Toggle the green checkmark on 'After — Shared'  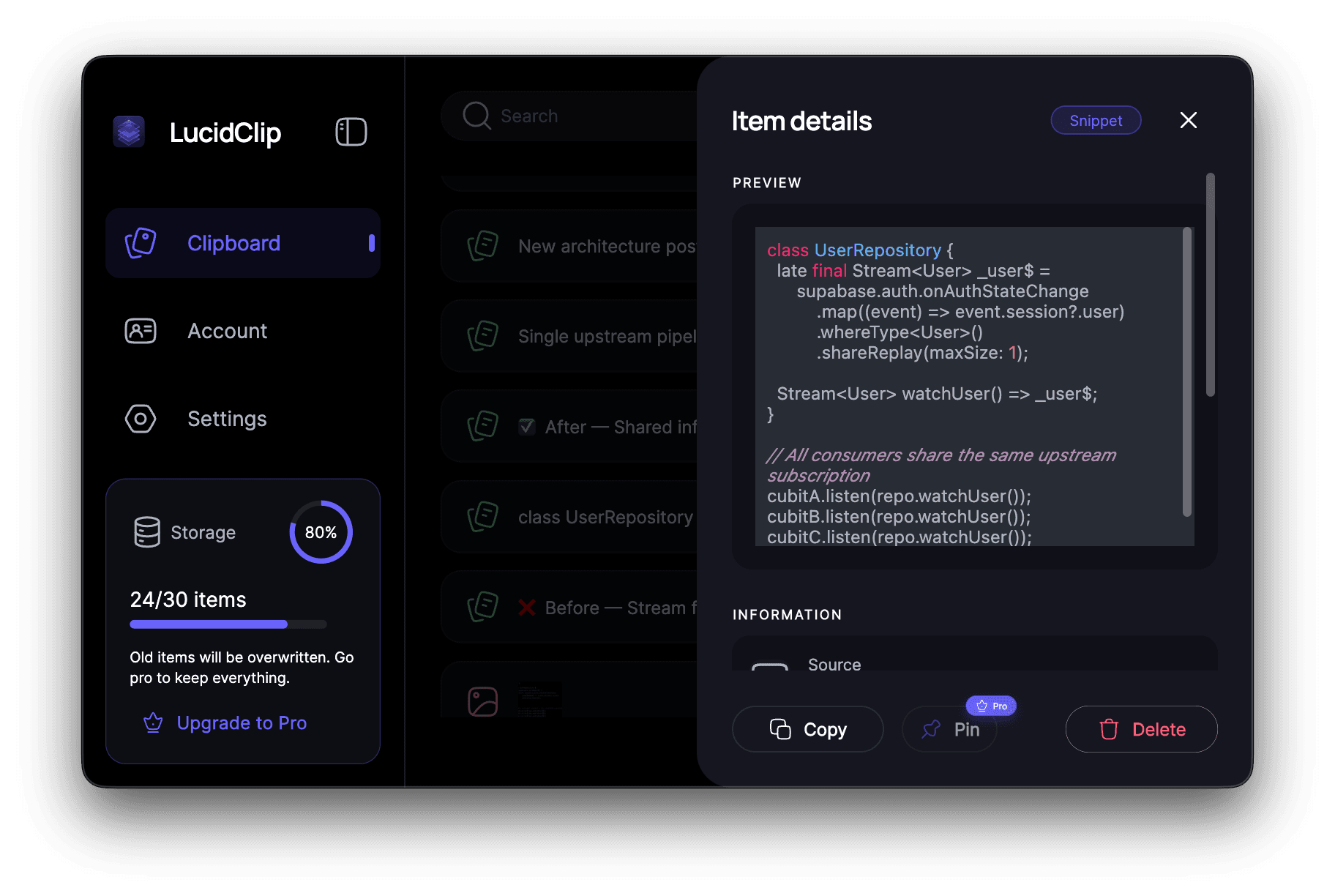[527, 426]
